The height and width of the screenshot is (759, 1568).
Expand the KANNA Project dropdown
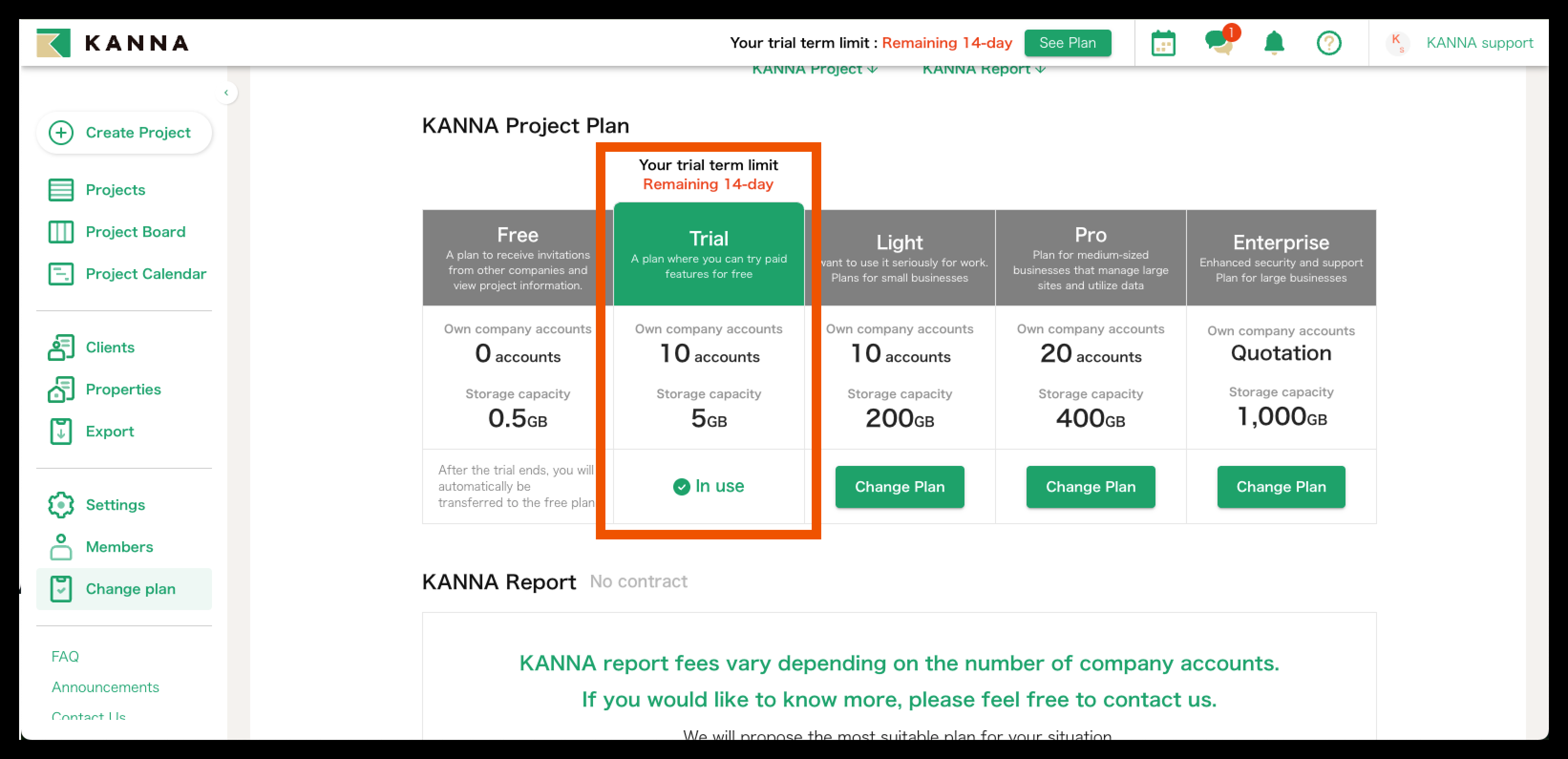click(x=815, y=68)
